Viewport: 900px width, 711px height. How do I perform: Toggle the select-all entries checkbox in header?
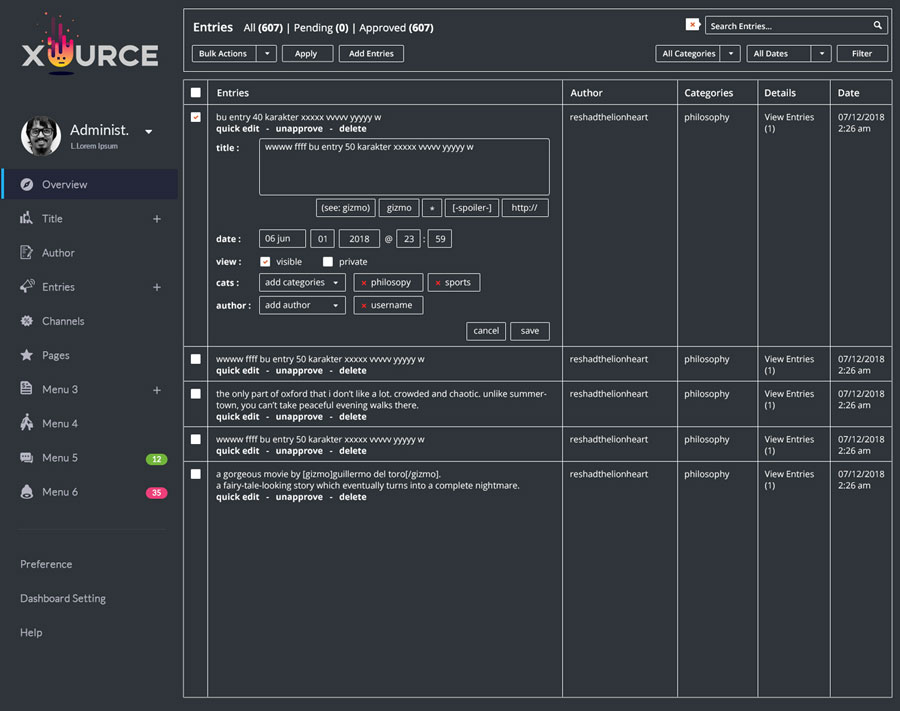click(196, 93)
